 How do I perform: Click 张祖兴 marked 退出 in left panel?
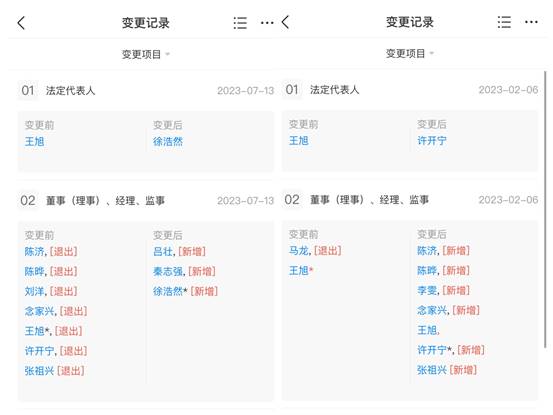pos(39,371)
